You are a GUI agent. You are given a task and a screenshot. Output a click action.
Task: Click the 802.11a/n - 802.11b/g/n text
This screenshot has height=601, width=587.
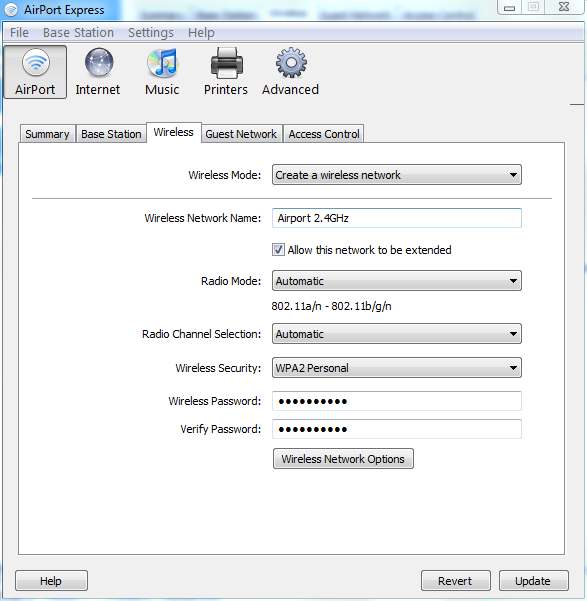coord(331,306)
